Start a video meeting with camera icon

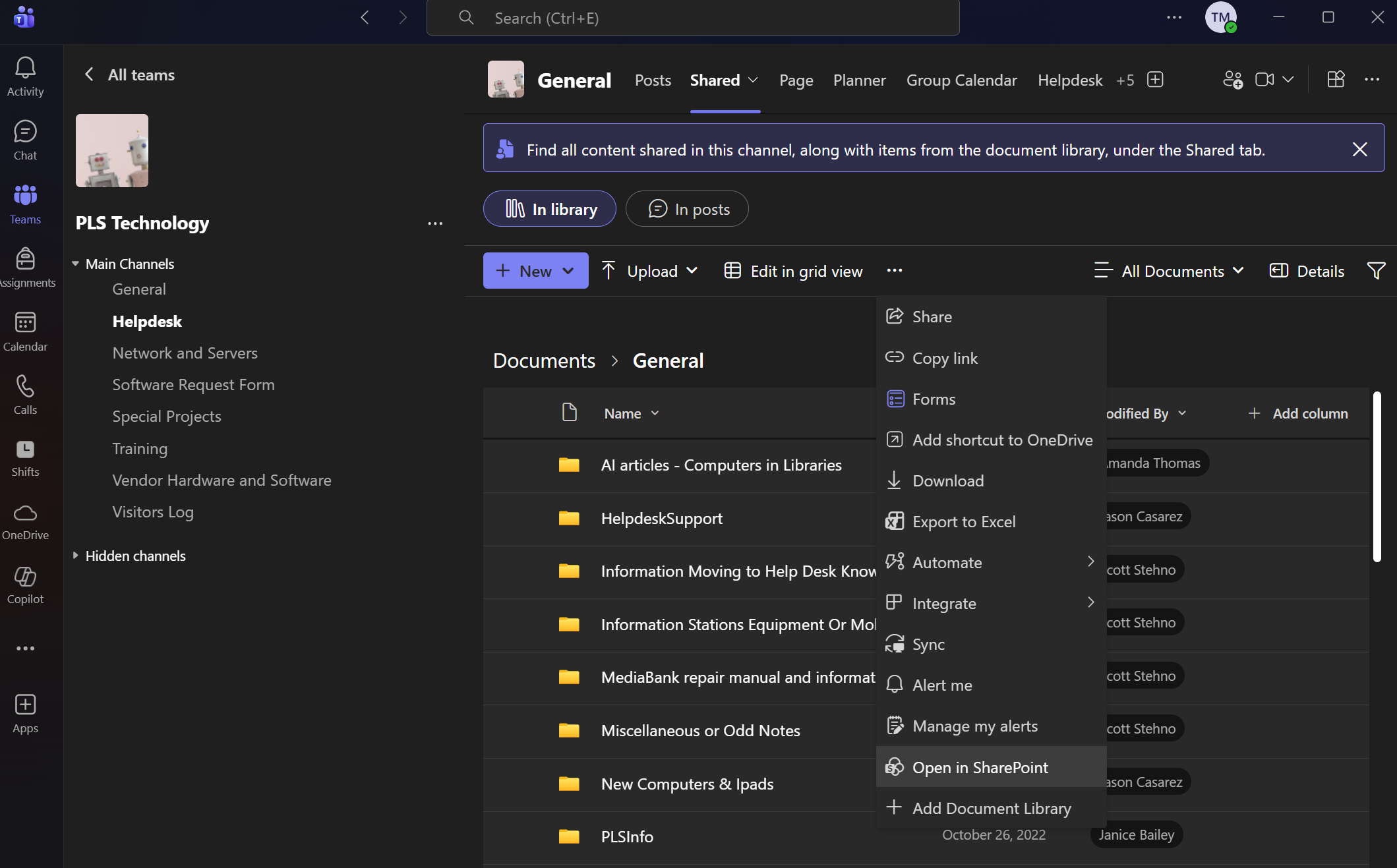point(1264,80)
